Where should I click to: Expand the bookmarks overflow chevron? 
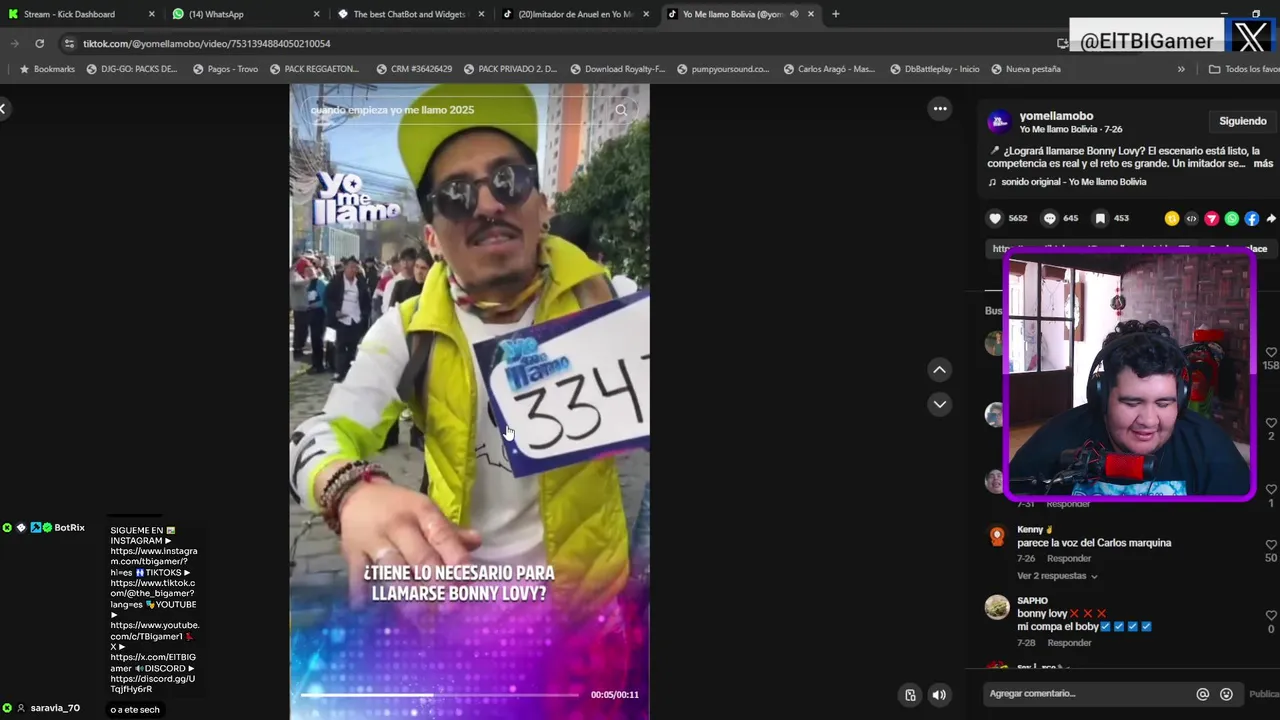(x=1181, y=69)
